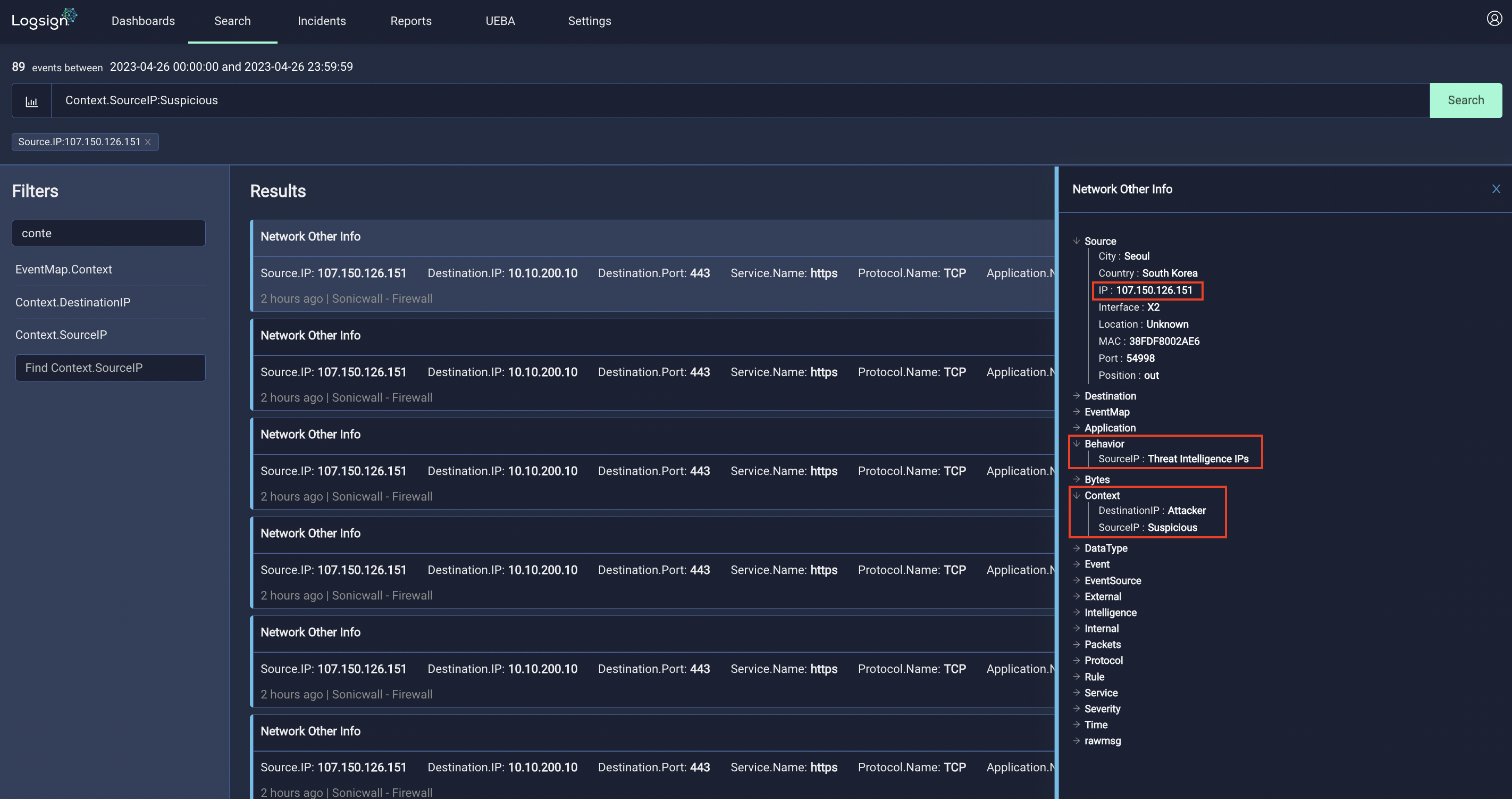Select the Context.SourceIP filter
This screenshot has width=1512, height=799.
click(x=61, y=335)
